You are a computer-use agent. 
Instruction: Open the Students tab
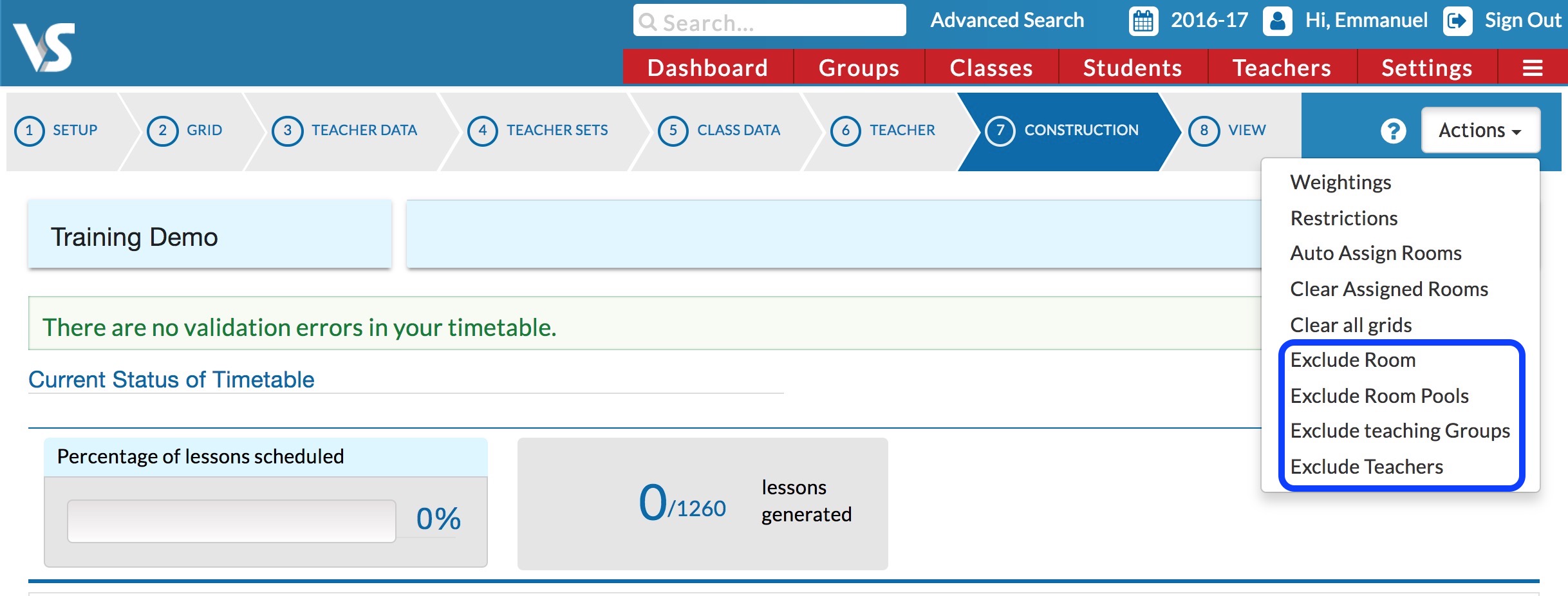pyautogui.click(x=1132, y=68)
